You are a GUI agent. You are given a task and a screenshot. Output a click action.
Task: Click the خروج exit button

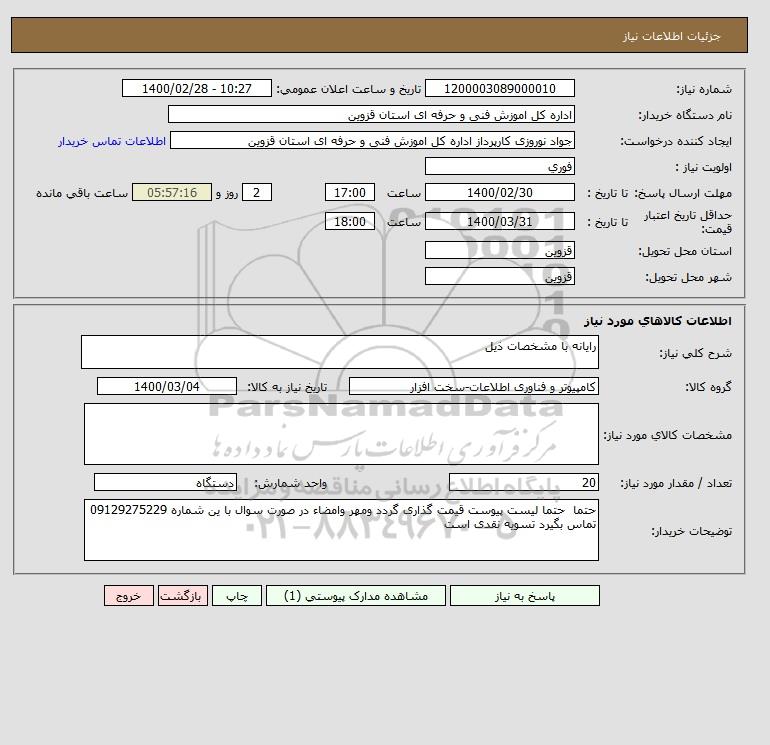(129, 596)
